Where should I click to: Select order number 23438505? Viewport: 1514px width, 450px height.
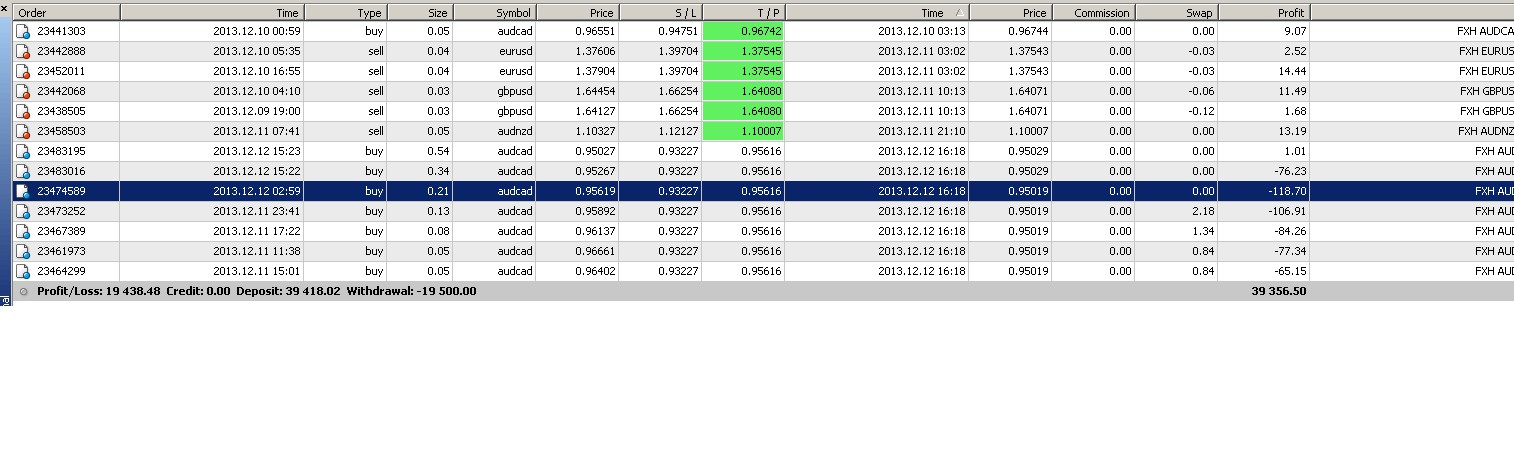tap(61, 111)
